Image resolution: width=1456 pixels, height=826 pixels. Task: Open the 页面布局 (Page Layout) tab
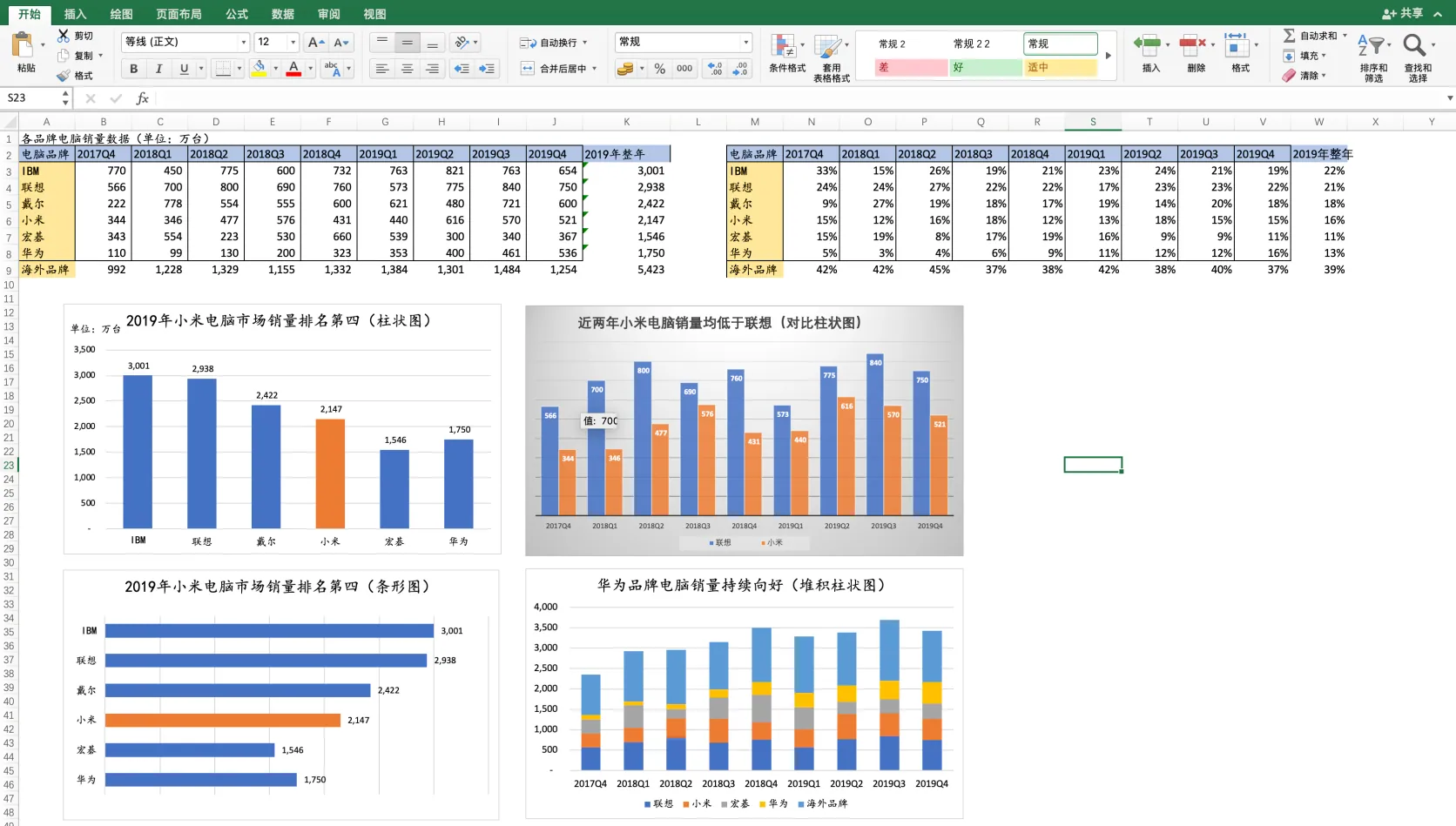179,14
